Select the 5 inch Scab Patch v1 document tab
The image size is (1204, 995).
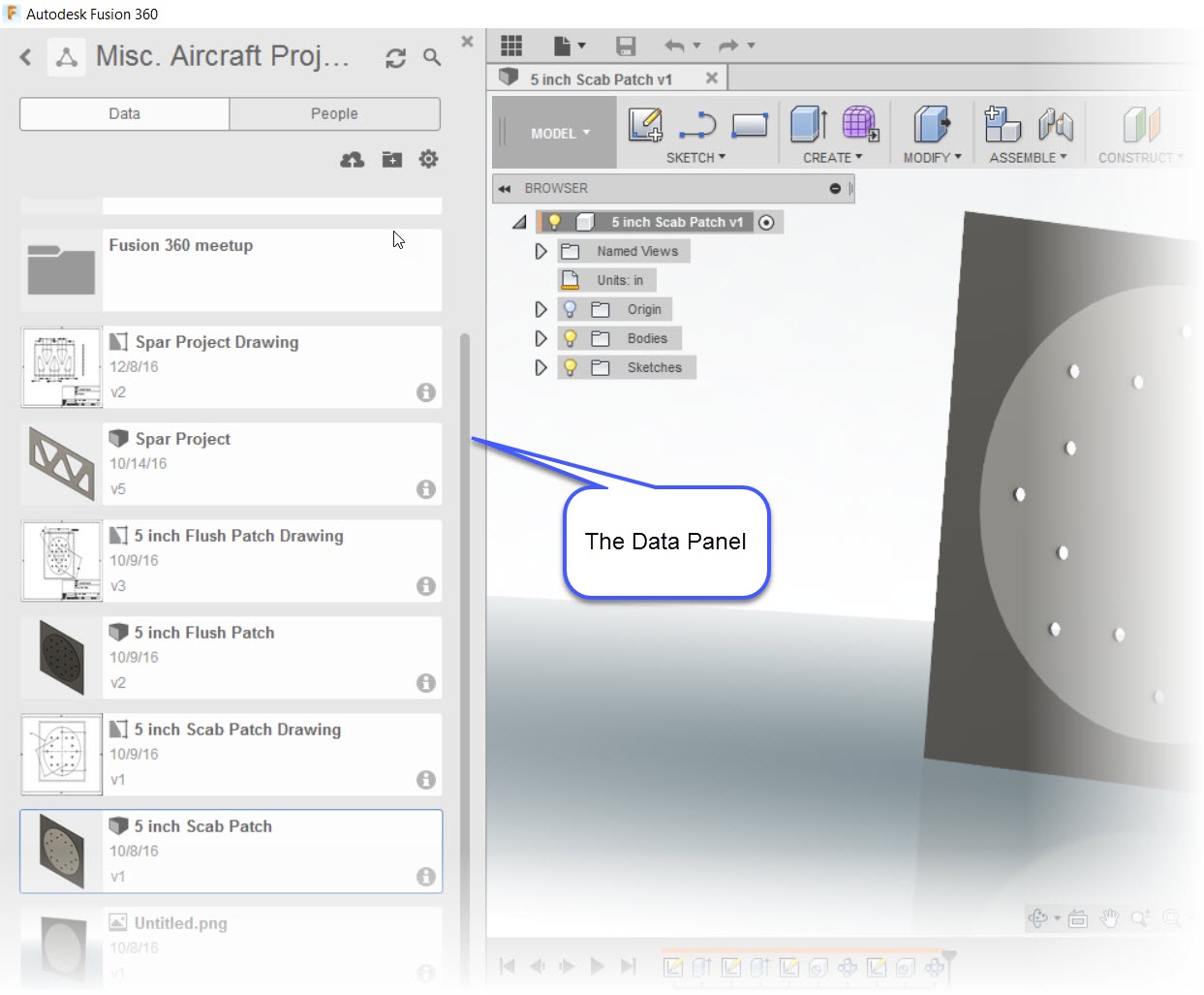[x=601, y=78]
